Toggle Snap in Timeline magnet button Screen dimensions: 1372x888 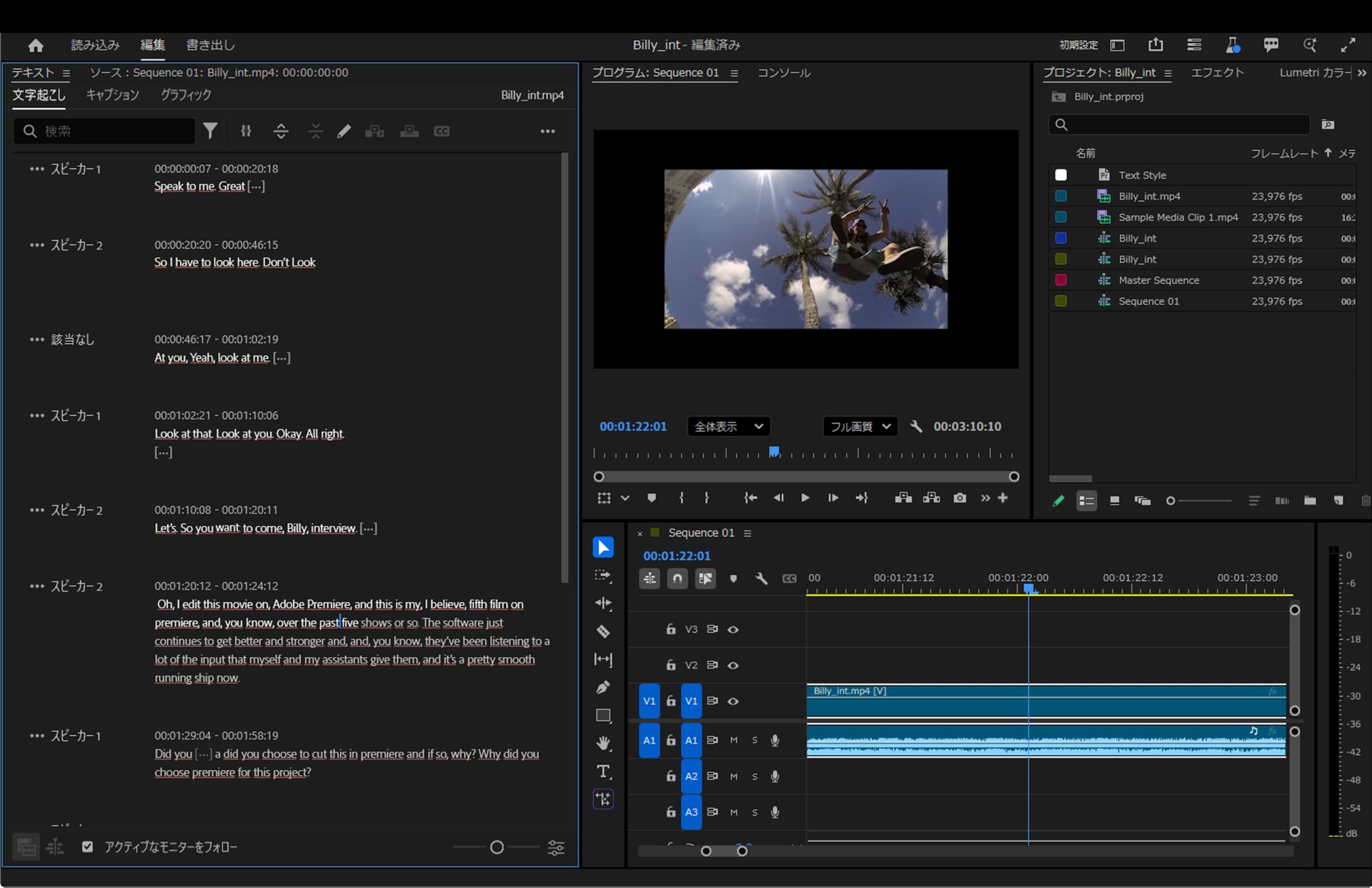677,578
